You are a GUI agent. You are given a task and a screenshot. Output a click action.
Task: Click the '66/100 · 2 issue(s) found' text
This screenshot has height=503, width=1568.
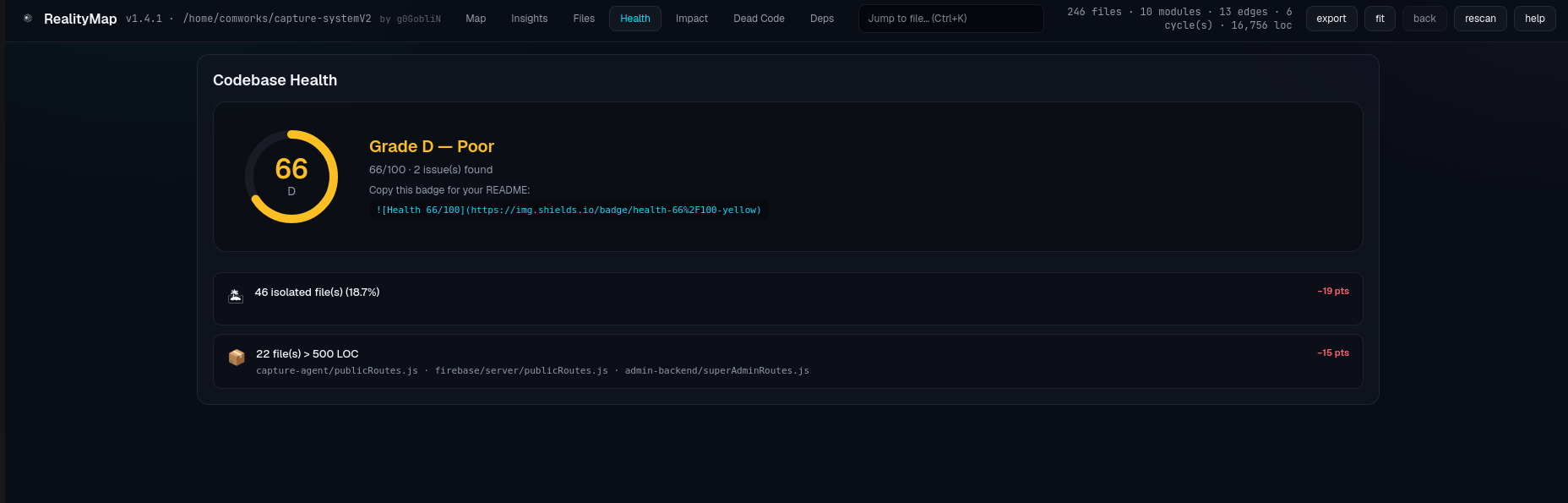(431, 170)
